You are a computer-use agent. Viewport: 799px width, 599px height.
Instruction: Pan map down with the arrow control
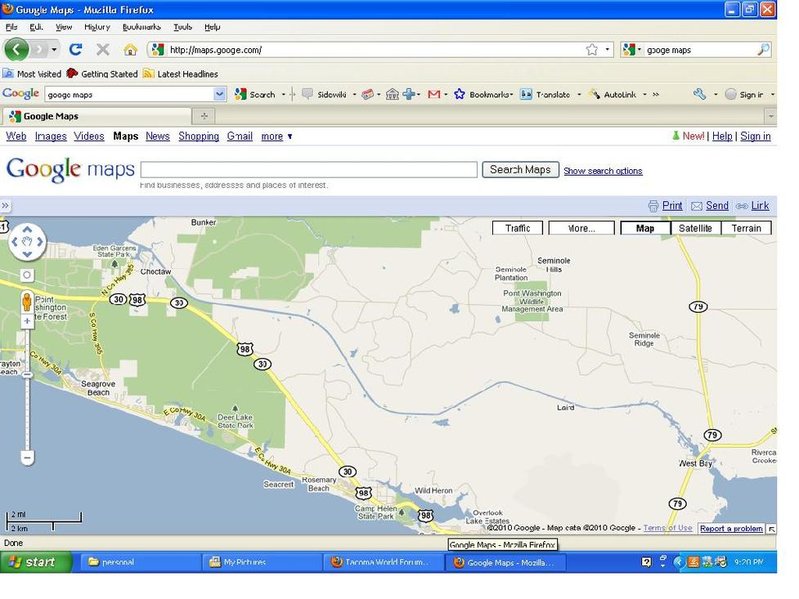(27, 254)
